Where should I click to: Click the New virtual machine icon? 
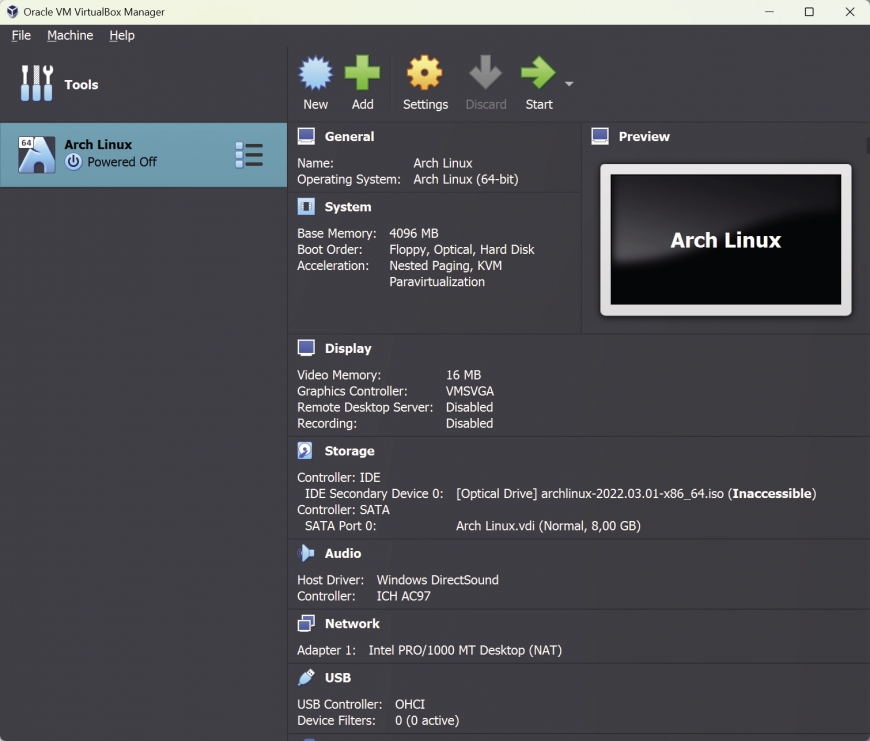pyautogui.click(x=315, y=73)
